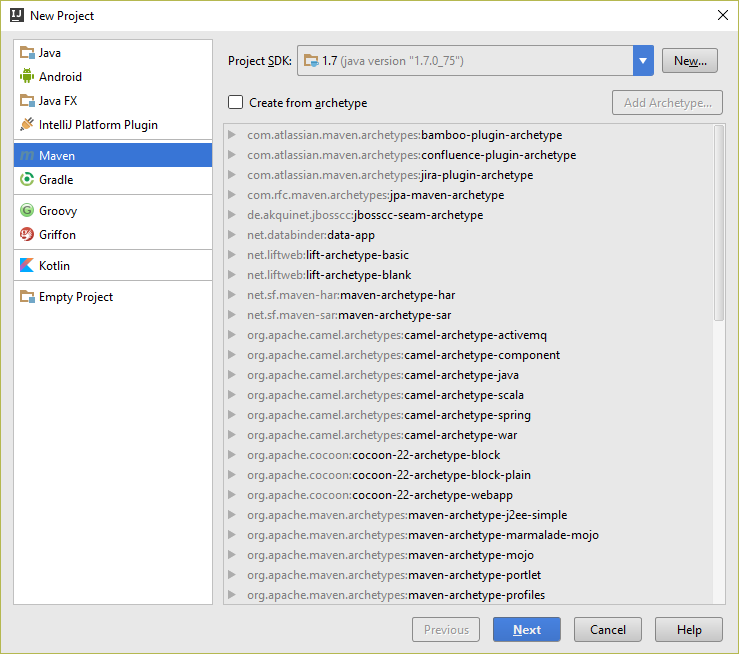
Task: Select Java FX project type
Action: tap(113, 100)
